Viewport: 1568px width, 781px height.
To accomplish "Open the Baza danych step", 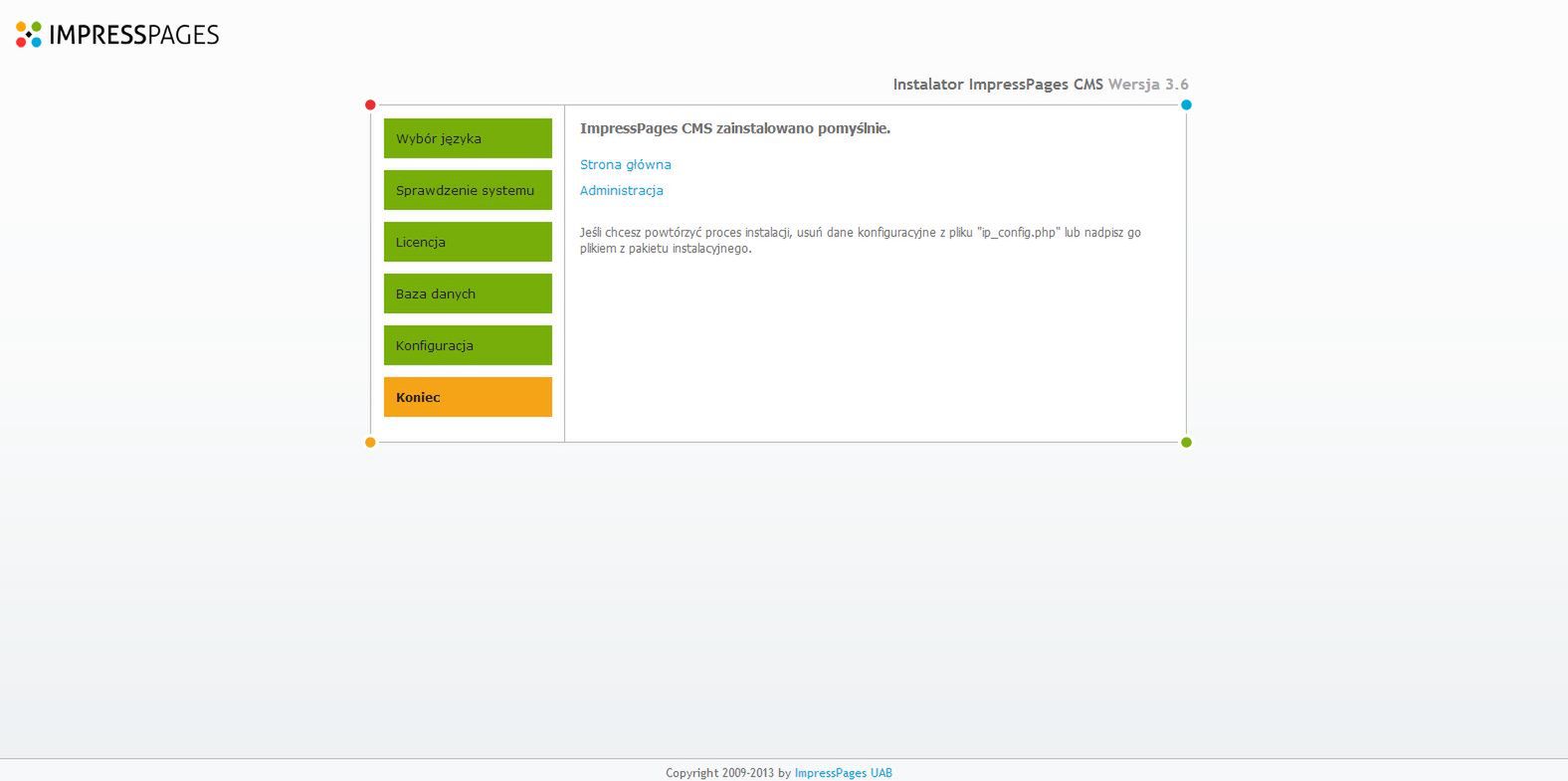I will click(x=468, y=293).
